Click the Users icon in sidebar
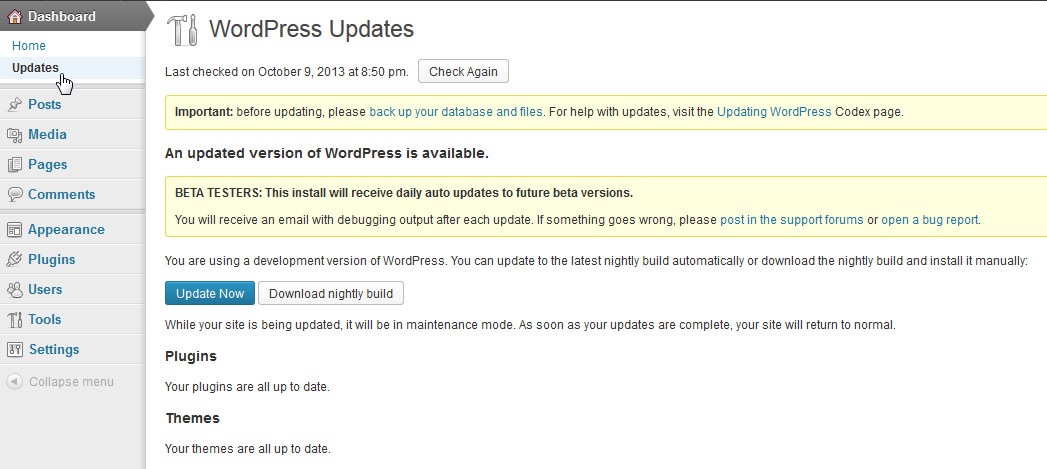The height and width of the screenshot is (469, 1047). (15, 290)
